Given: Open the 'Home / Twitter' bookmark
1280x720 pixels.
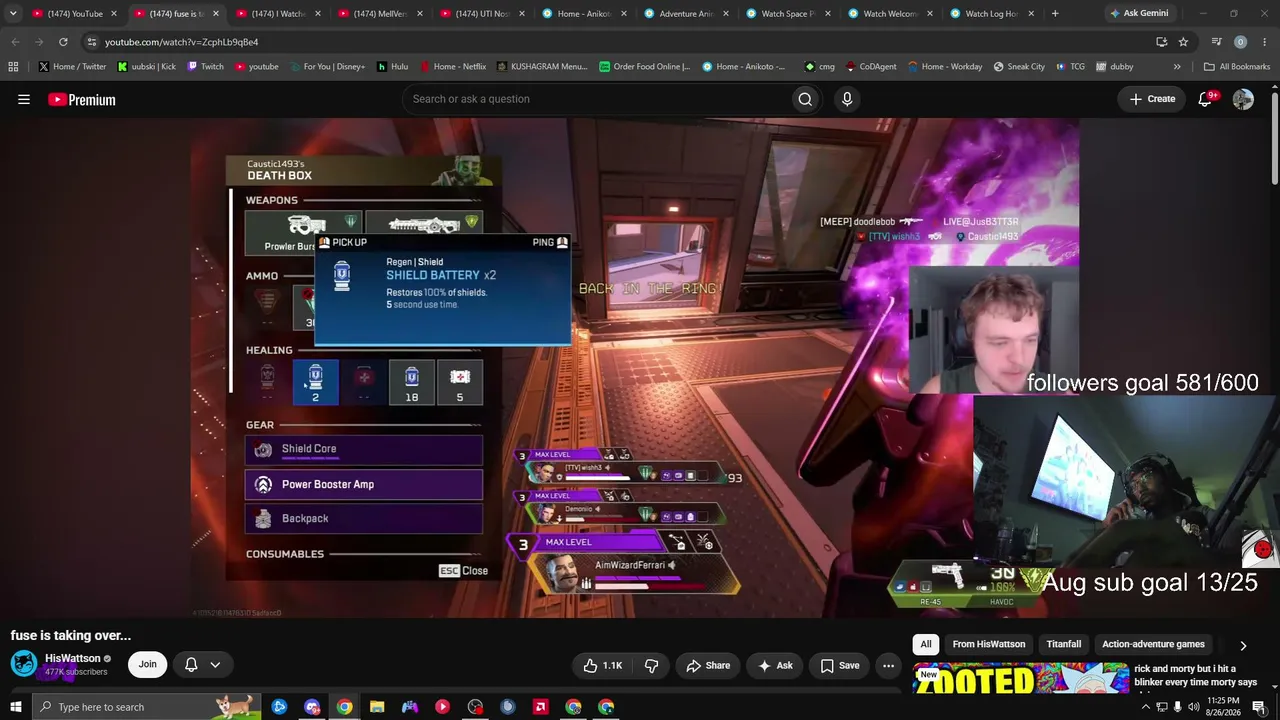Looking at the screenshot, I should click(x=72, y=67).
